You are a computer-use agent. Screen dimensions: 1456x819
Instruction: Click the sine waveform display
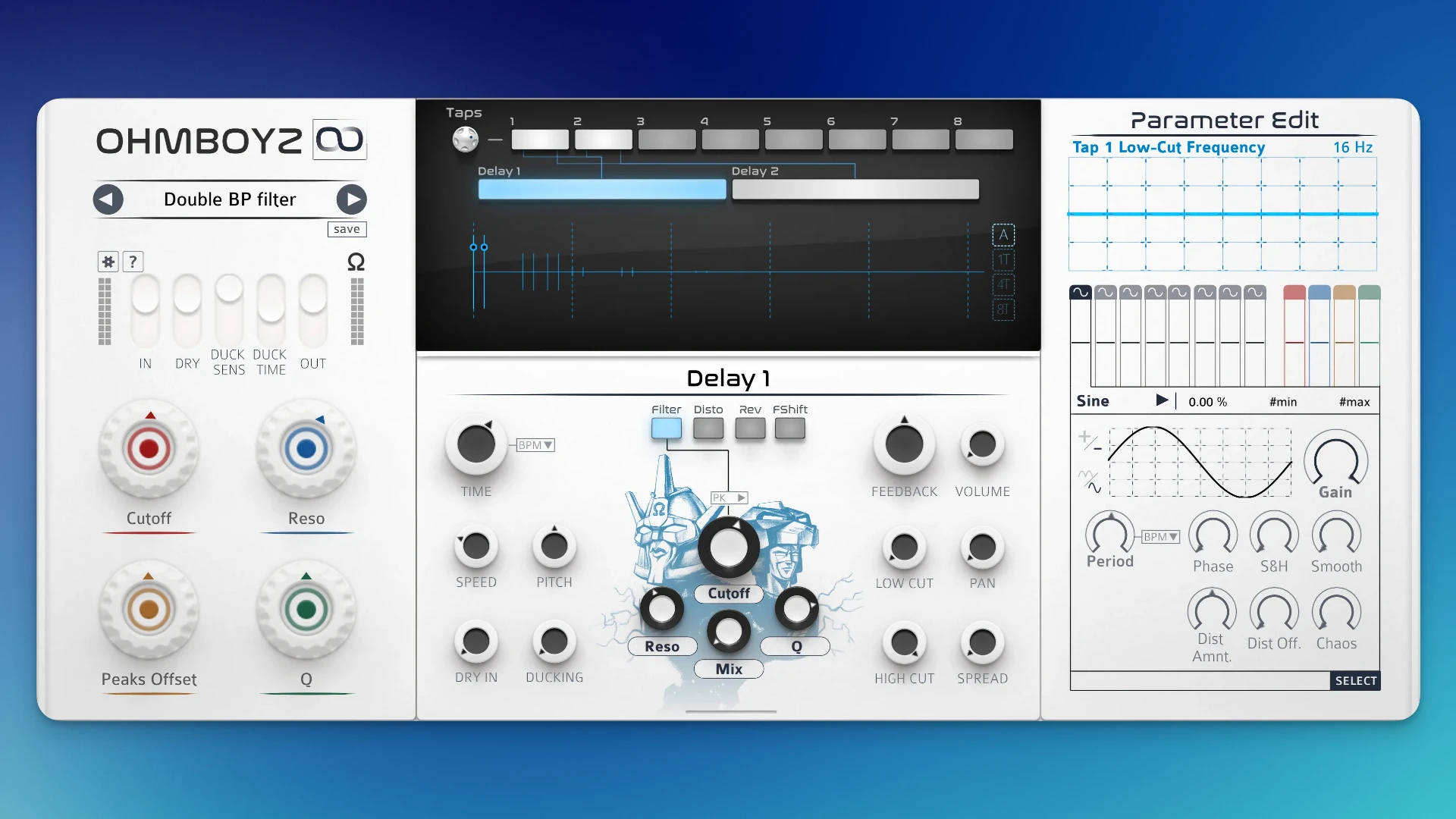coord(1200,462)
